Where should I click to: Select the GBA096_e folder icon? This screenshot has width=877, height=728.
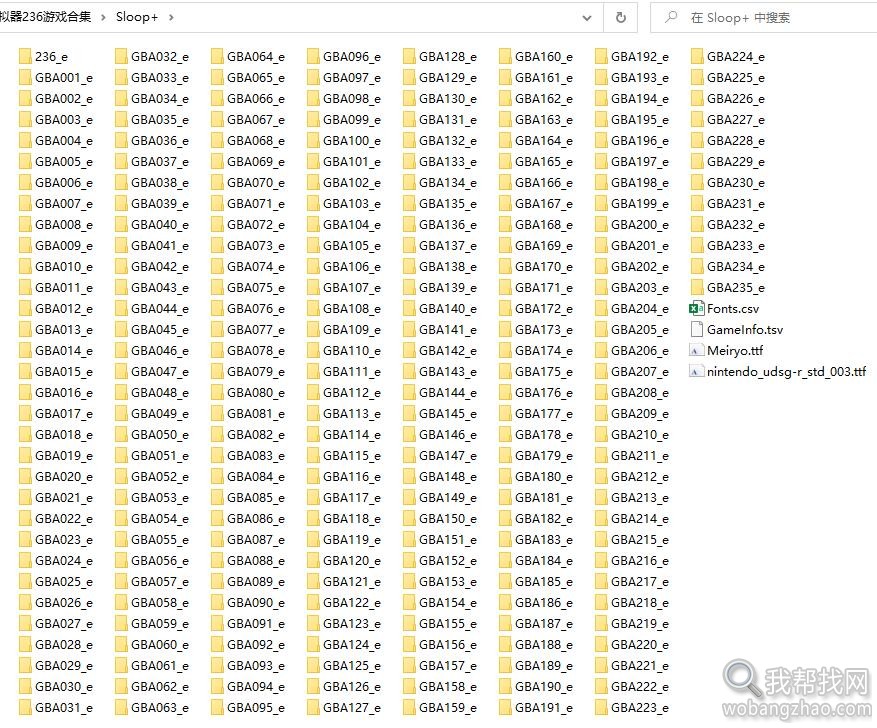pos(313,56)
